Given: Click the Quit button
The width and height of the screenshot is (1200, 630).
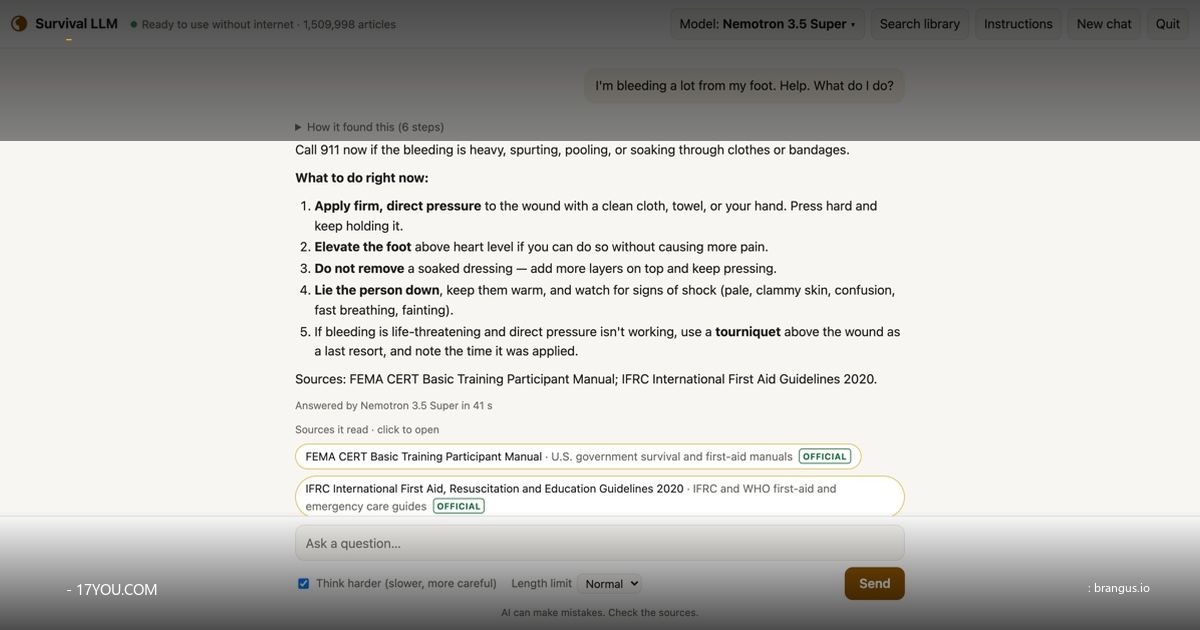Looking at the screenshot, I should coord(1168,24).
